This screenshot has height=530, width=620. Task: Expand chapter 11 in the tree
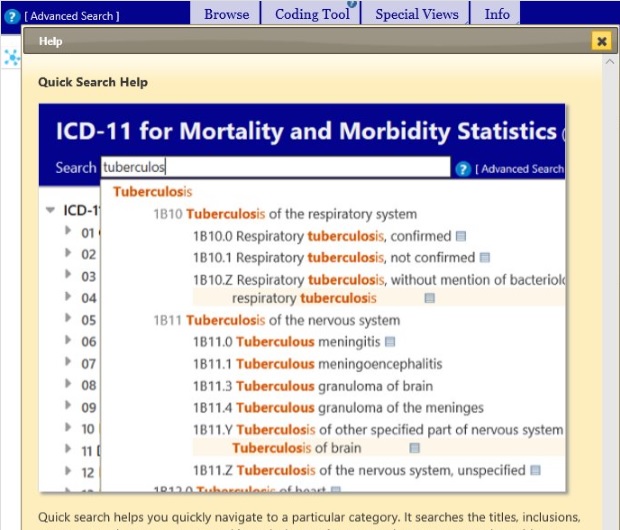coord(68,449)
